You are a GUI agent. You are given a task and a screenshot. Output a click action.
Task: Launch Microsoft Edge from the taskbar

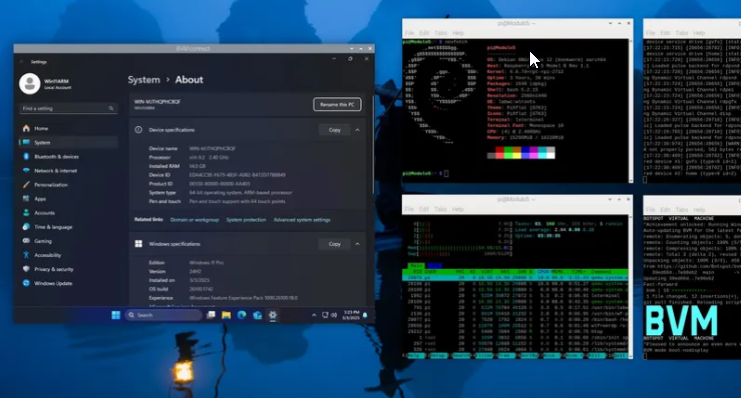coord(241,315)
